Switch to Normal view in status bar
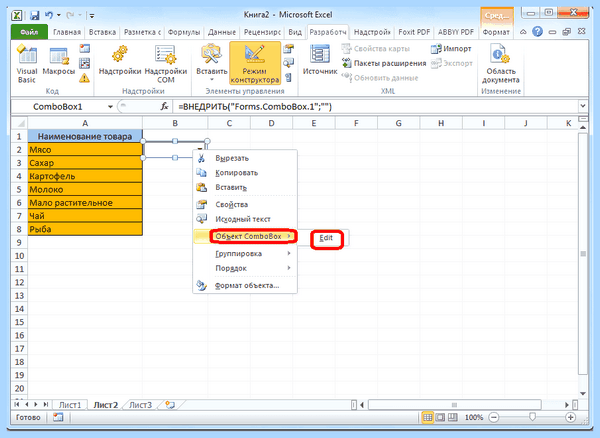The height and width of the screenshot is (438, 600). [x=427, y=417]
